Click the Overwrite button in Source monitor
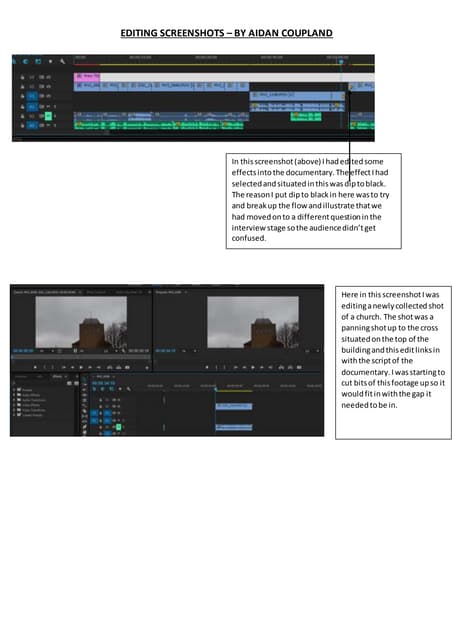The width and height of the screenshot is (453, 640). [118, 367]
